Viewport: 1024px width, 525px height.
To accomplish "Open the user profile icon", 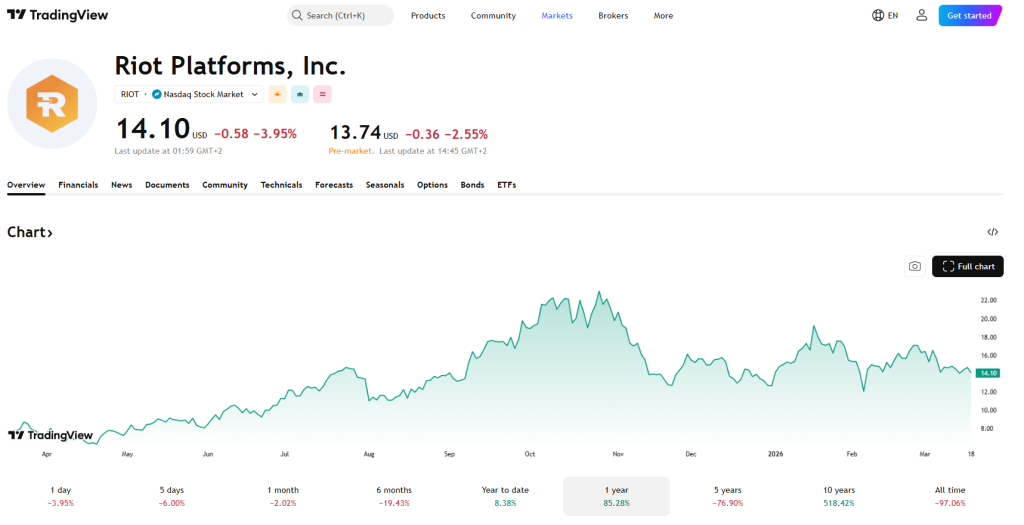I will [x=921, y=15].
